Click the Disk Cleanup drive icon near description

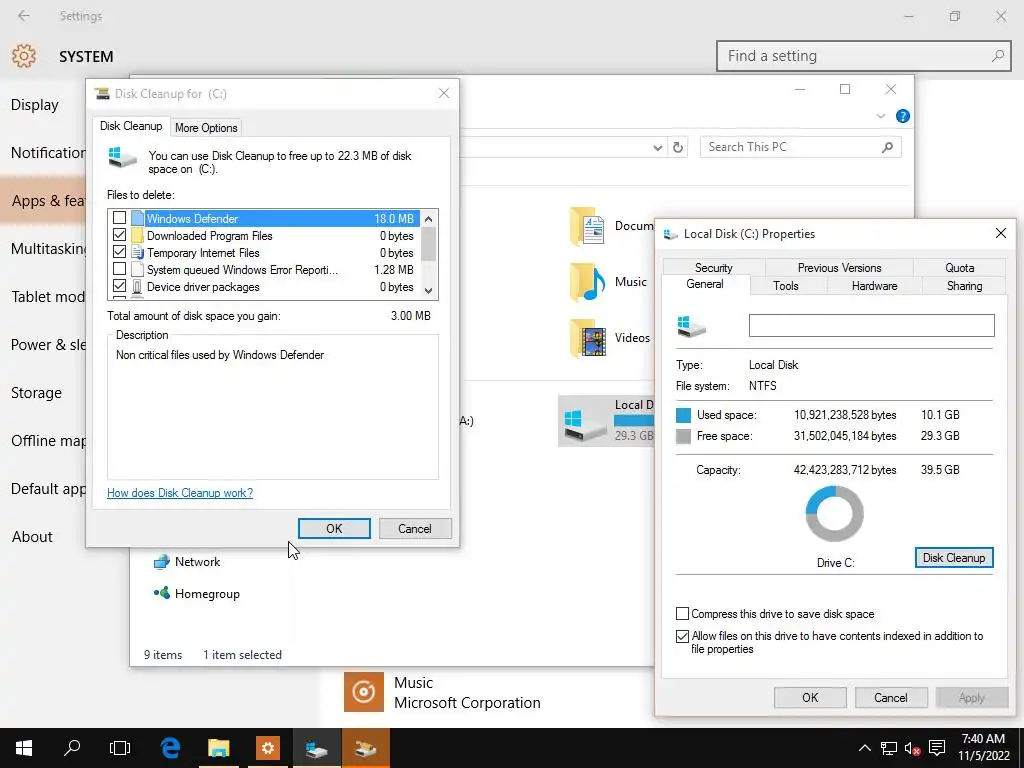(x=122, y=158)
